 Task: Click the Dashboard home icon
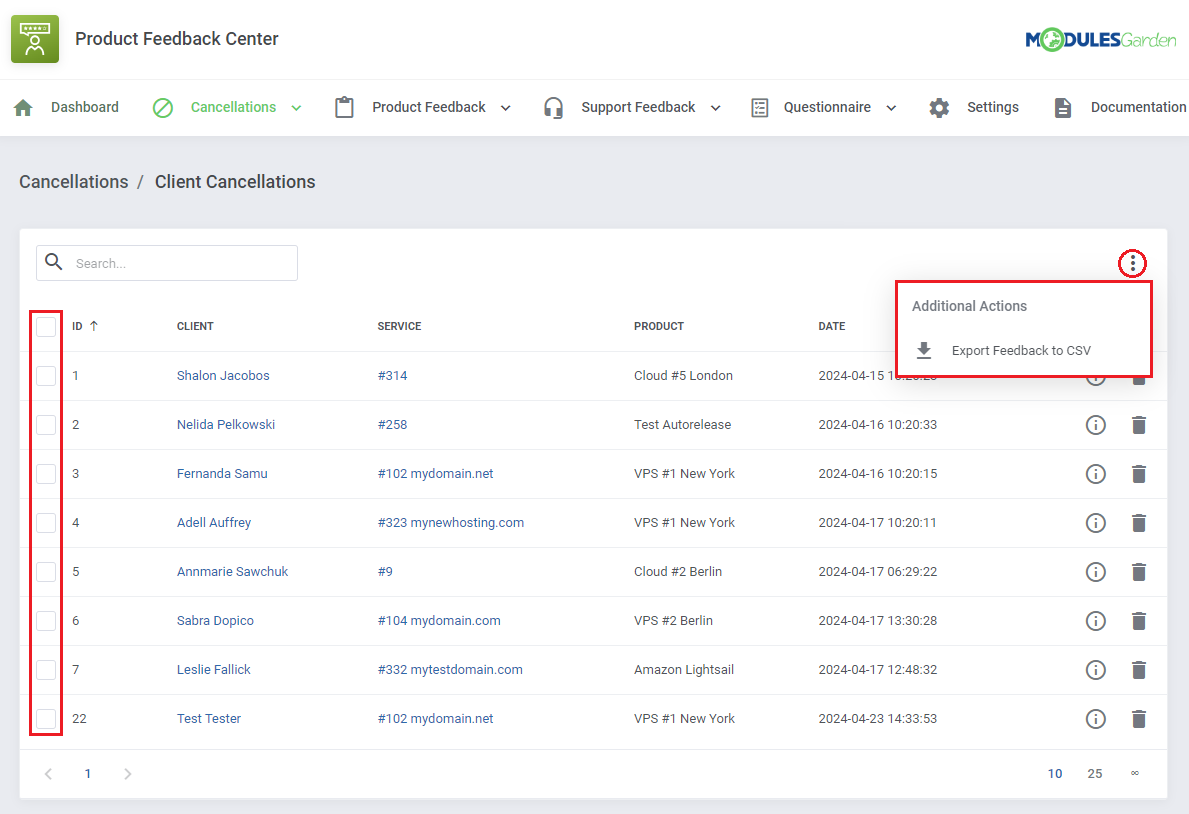(24, 108)
